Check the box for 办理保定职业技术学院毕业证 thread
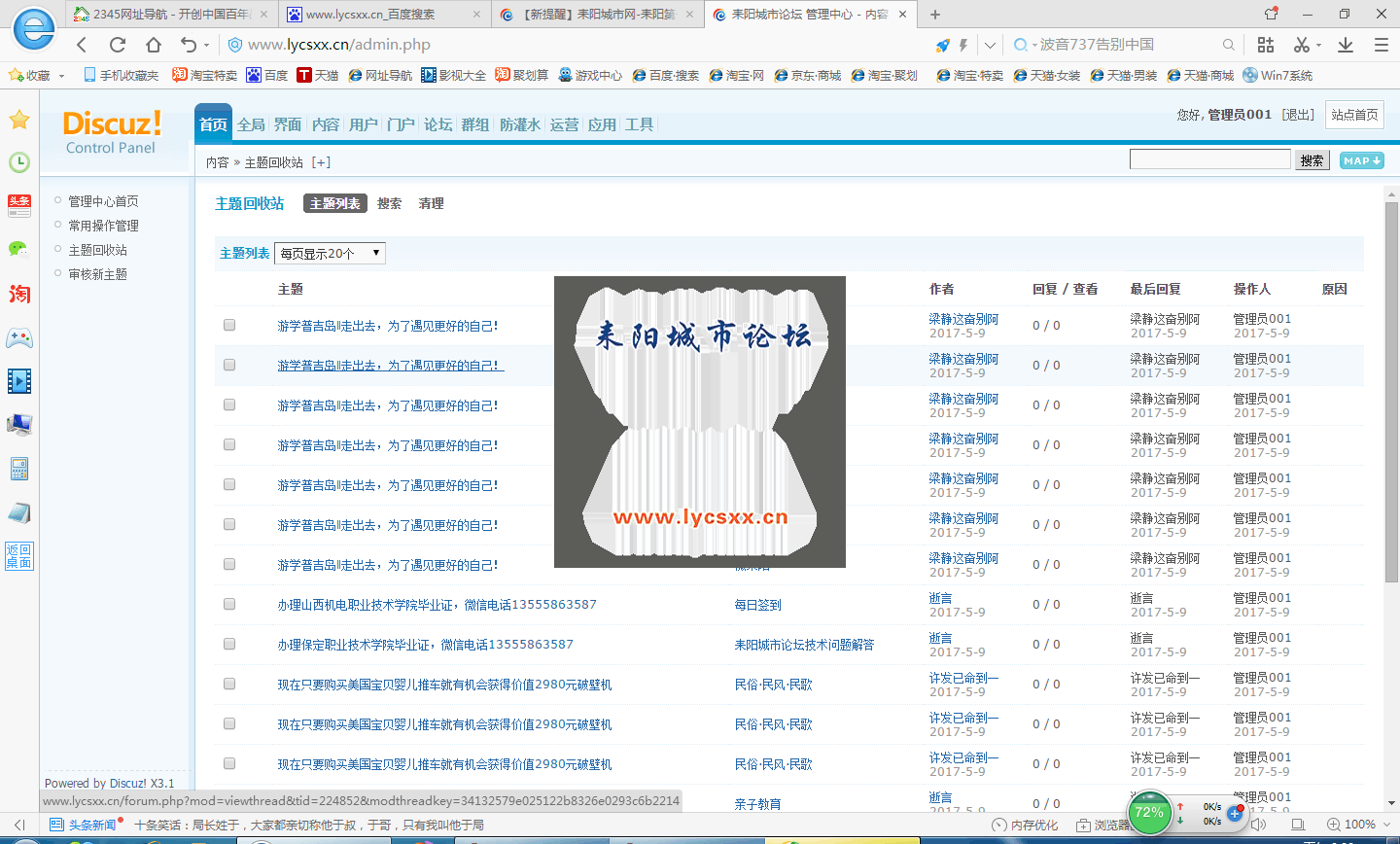Screen dimensions: 1400x844 point(229,644)
